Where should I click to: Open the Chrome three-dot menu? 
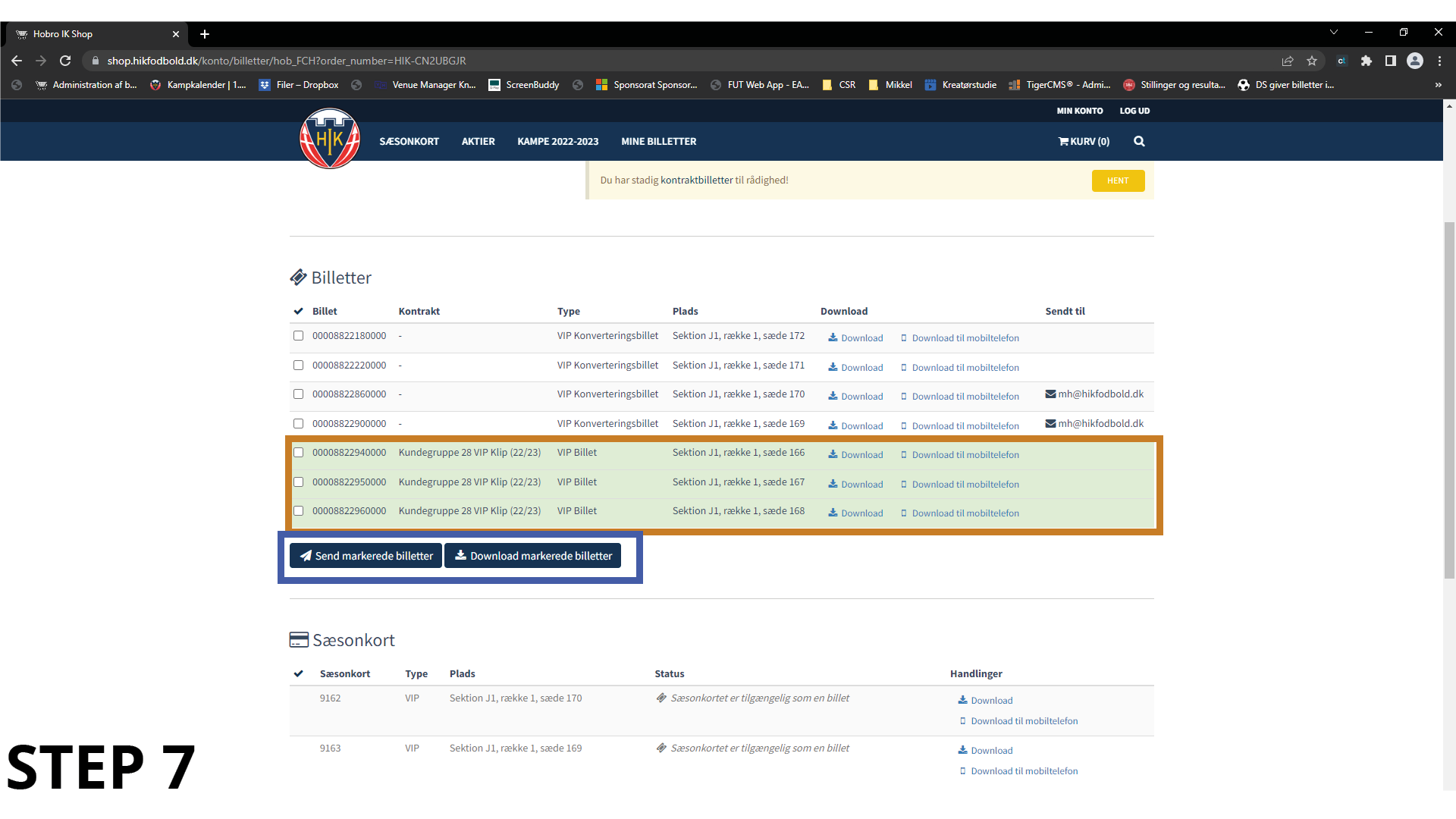point(1439,61)
